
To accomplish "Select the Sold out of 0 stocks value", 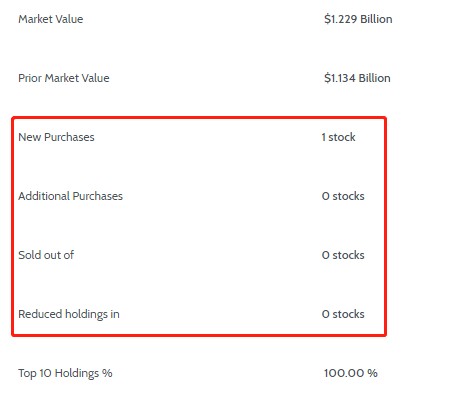I will 343,255.
